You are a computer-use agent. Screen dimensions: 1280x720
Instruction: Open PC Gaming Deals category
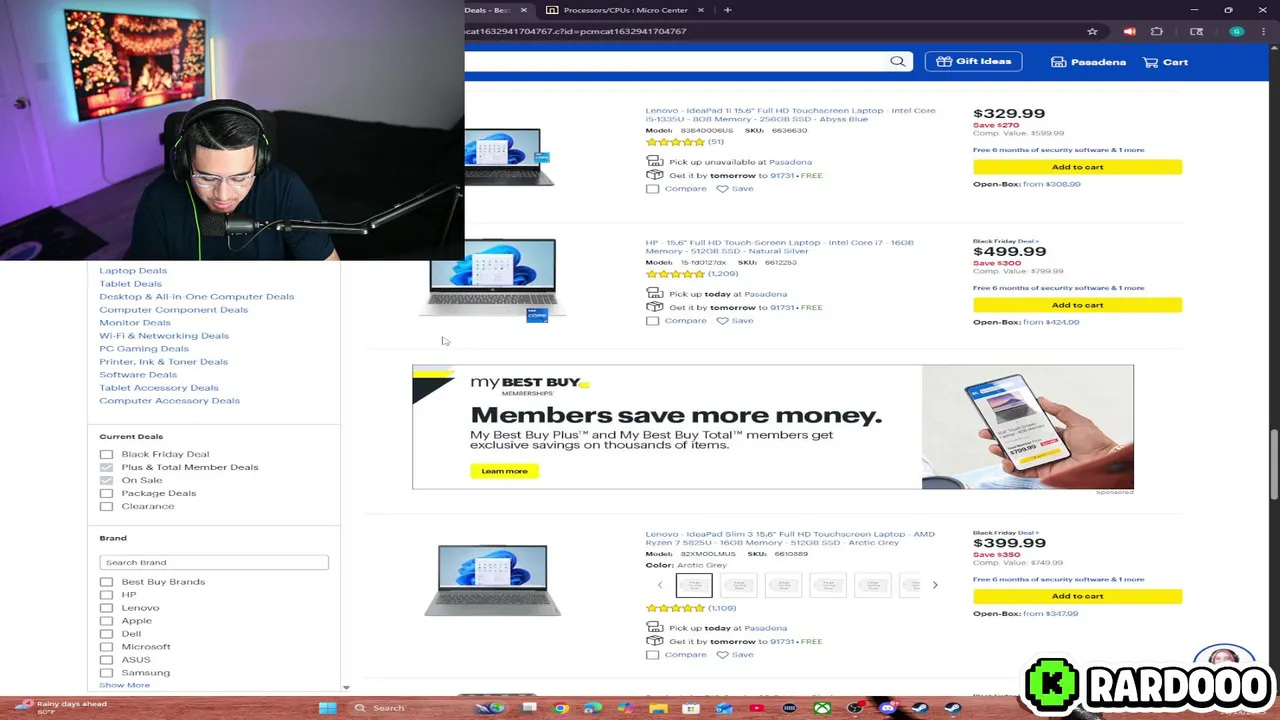[x=144, y=349]
